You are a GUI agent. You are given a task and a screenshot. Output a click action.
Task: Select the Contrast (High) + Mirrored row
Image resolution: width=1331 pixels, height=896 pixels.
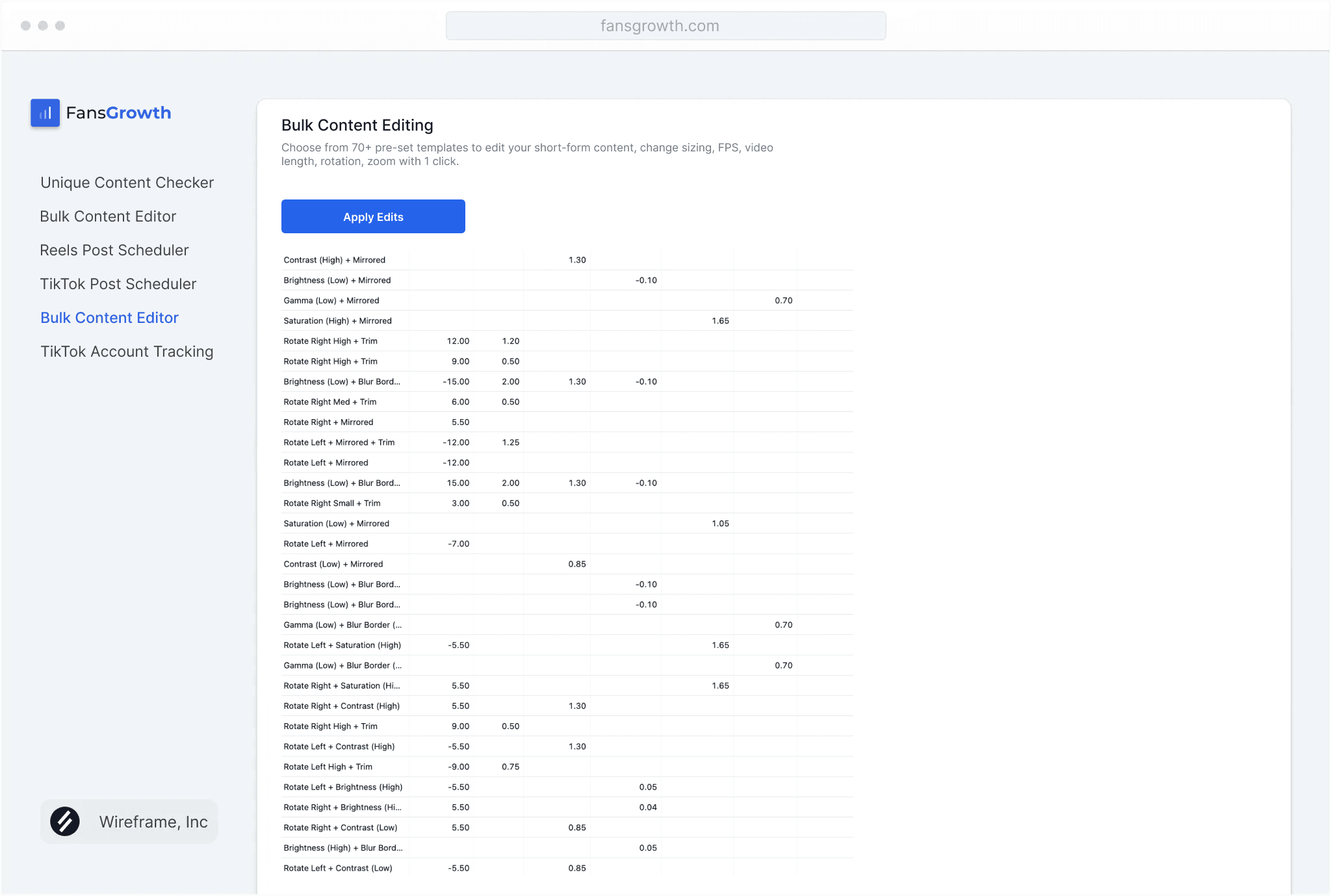tap(335, 260)
